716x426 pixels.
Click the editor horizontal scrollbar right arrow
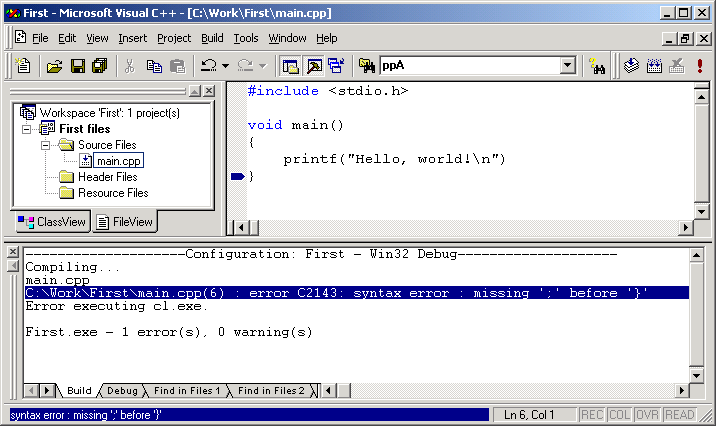click(685, 227)
